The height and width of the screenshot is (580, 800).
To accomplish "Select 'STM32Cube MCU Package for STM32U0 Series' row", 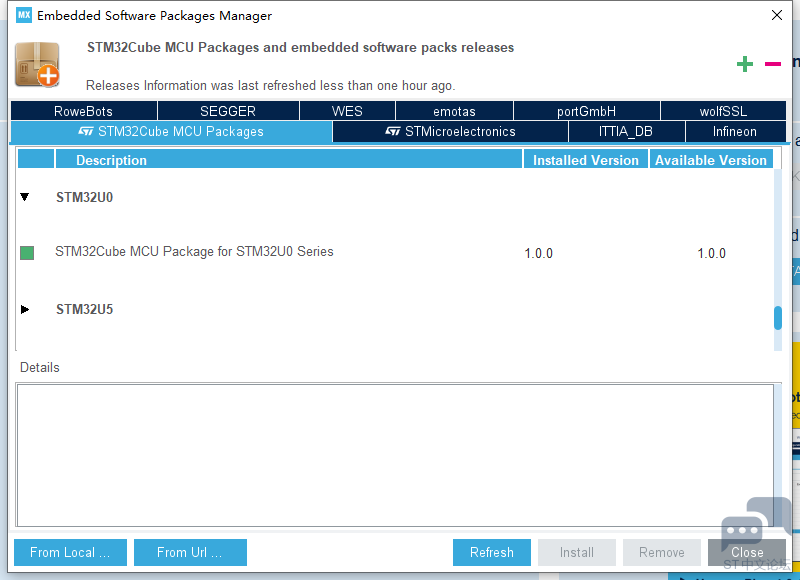I will [395, 253].
